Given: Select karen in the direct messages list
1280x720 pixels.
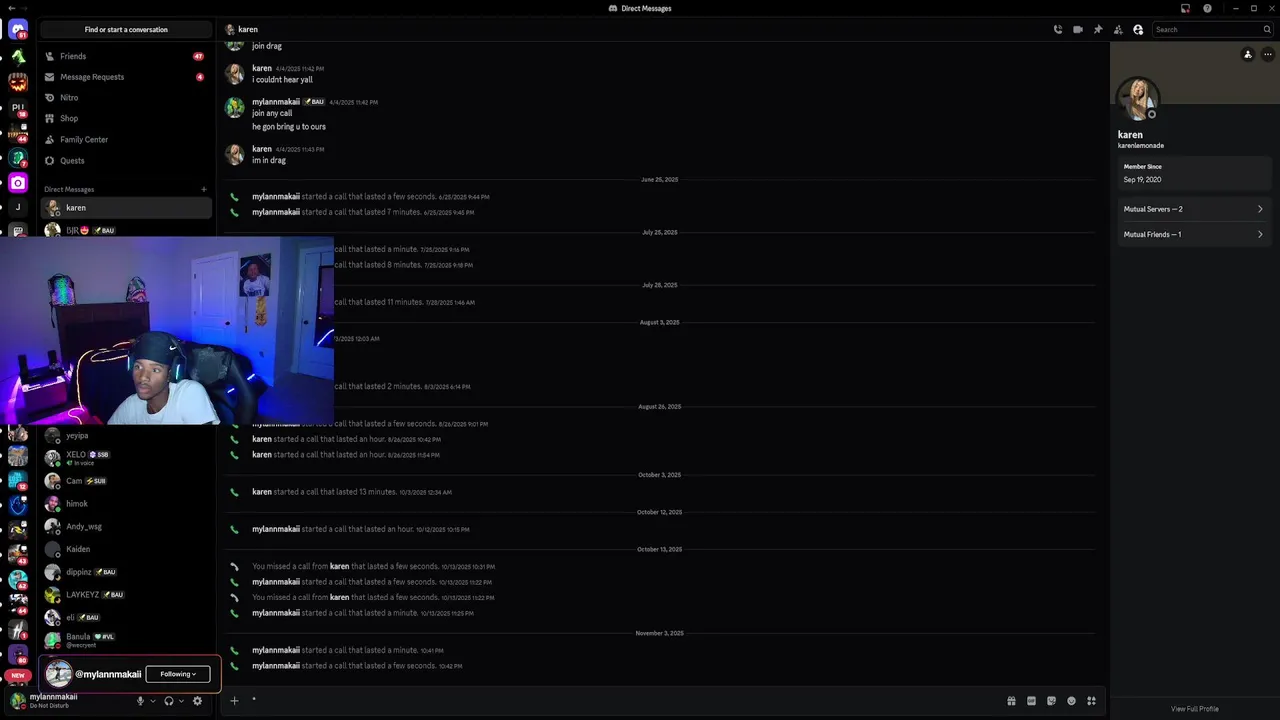Looking at the screenshot, I should 126,208.
